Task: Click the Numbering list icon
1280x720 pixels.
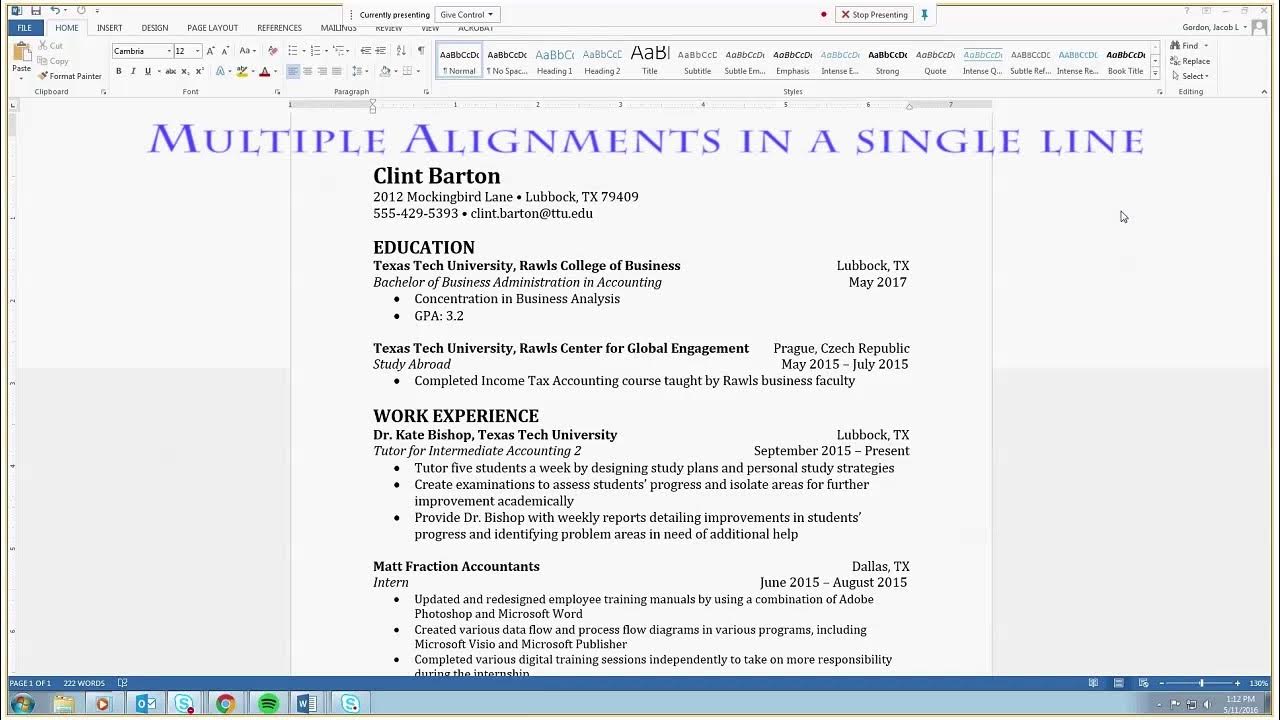Action: (315, 51)
